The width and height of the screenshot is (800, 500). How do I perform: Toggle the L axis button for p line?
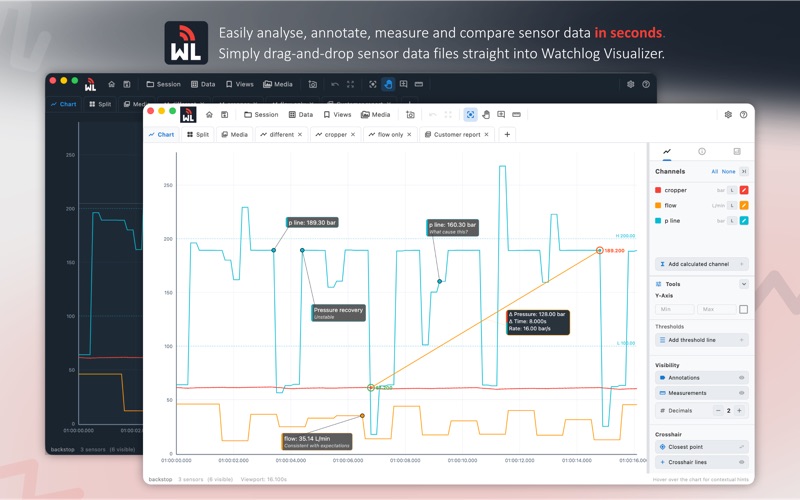732,221
